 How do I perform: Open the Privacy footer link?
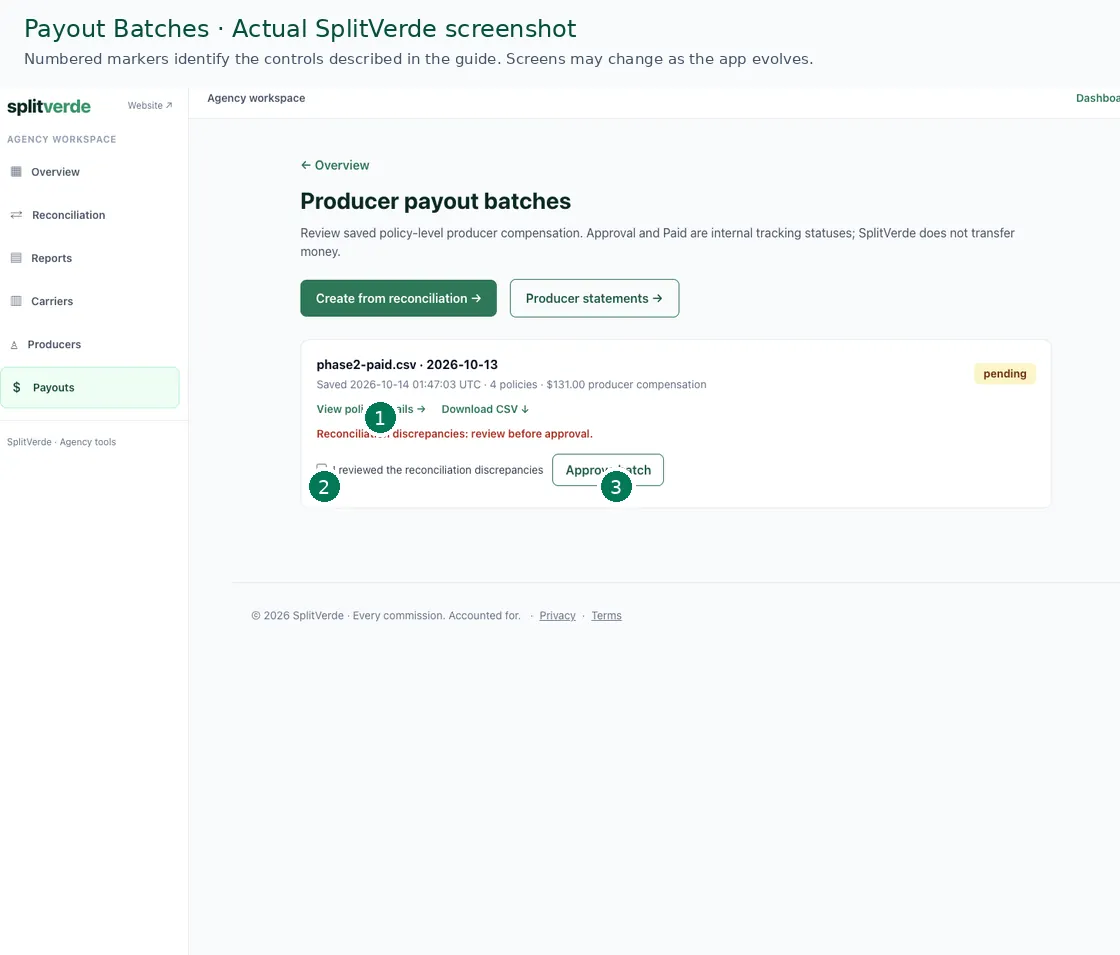tap(557, 616)
